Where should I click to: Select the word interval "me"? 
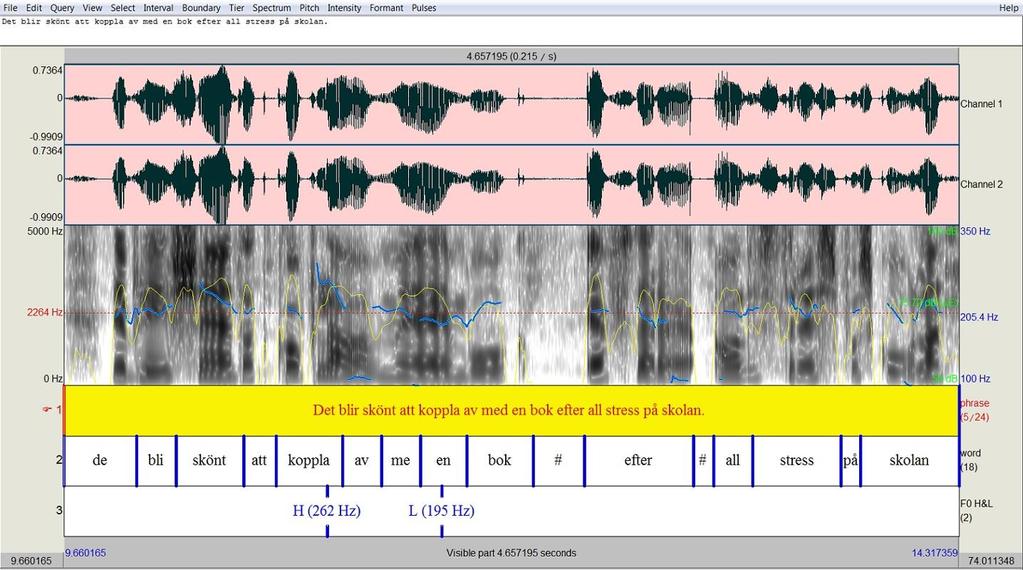coord(401,460)
